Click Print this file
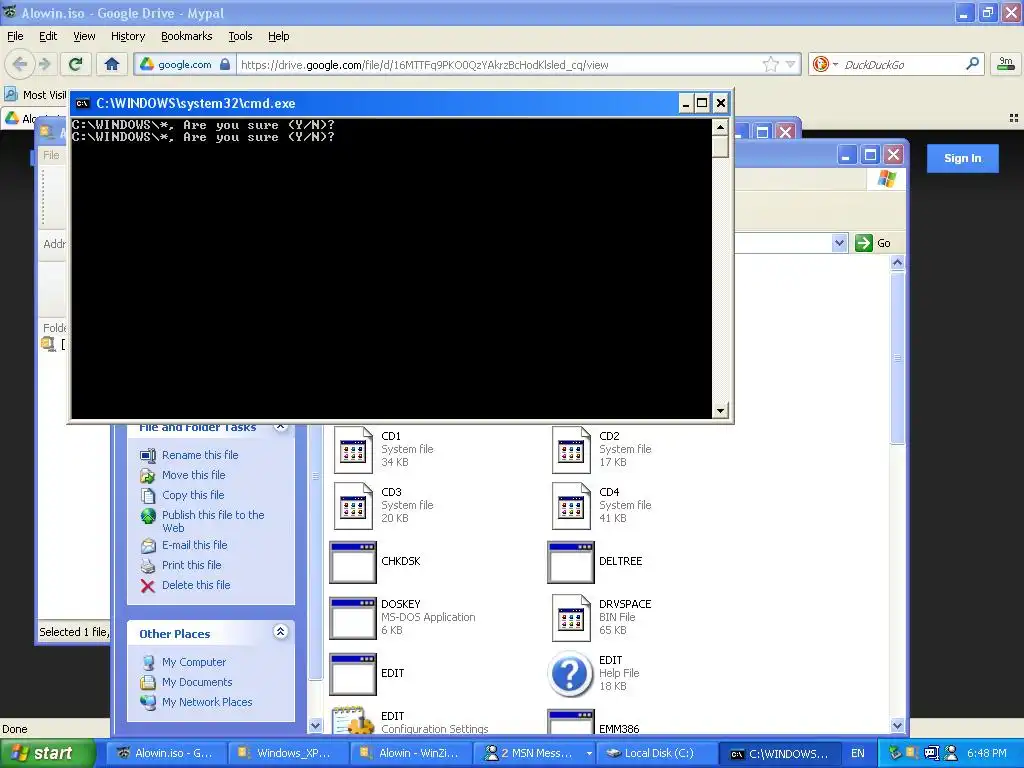This screenshot has height=768, width=1024. point(191,565)
